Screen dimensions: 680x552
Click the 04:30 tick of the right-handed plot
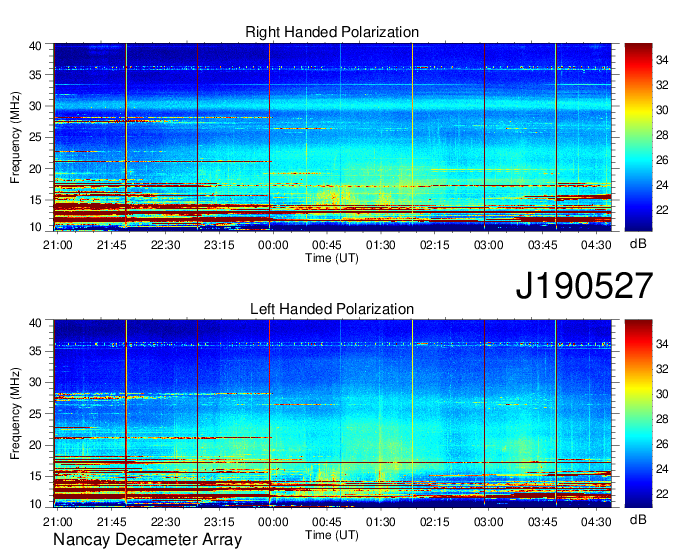(596, 245)
